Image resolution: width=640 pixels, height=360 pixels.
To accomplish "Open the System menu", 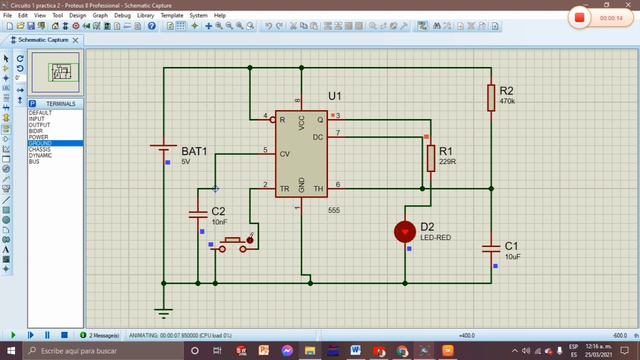I will 198,16.
